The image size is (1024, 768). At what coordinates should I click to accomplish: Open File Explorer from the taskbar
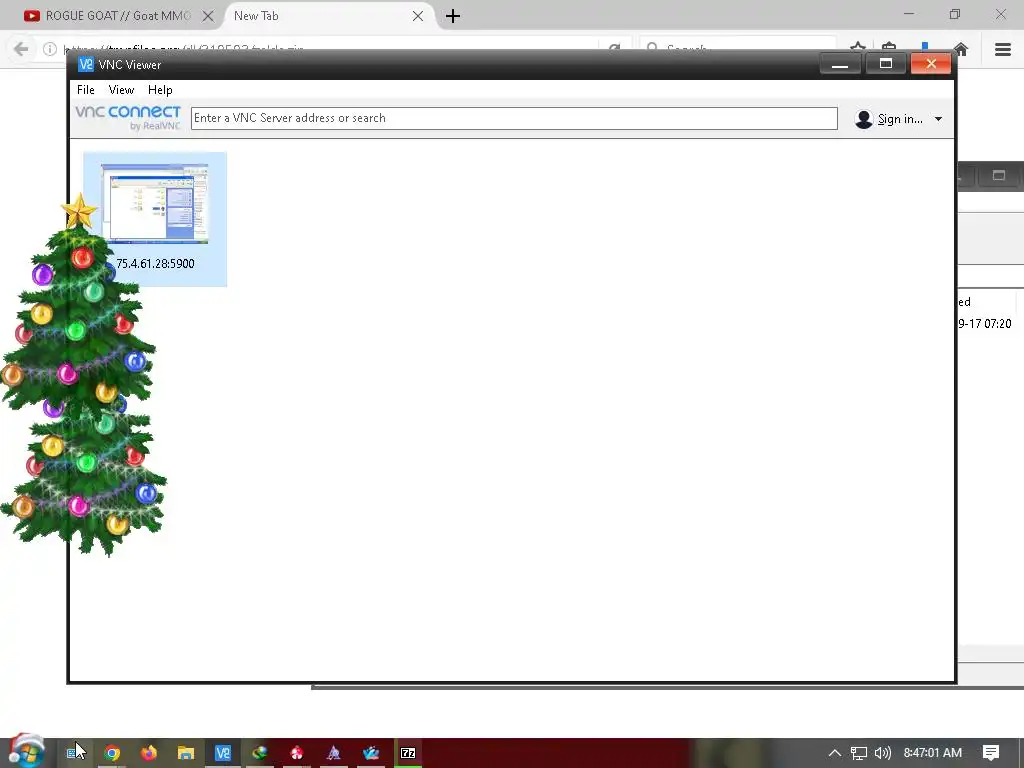(x=186, y=753)
